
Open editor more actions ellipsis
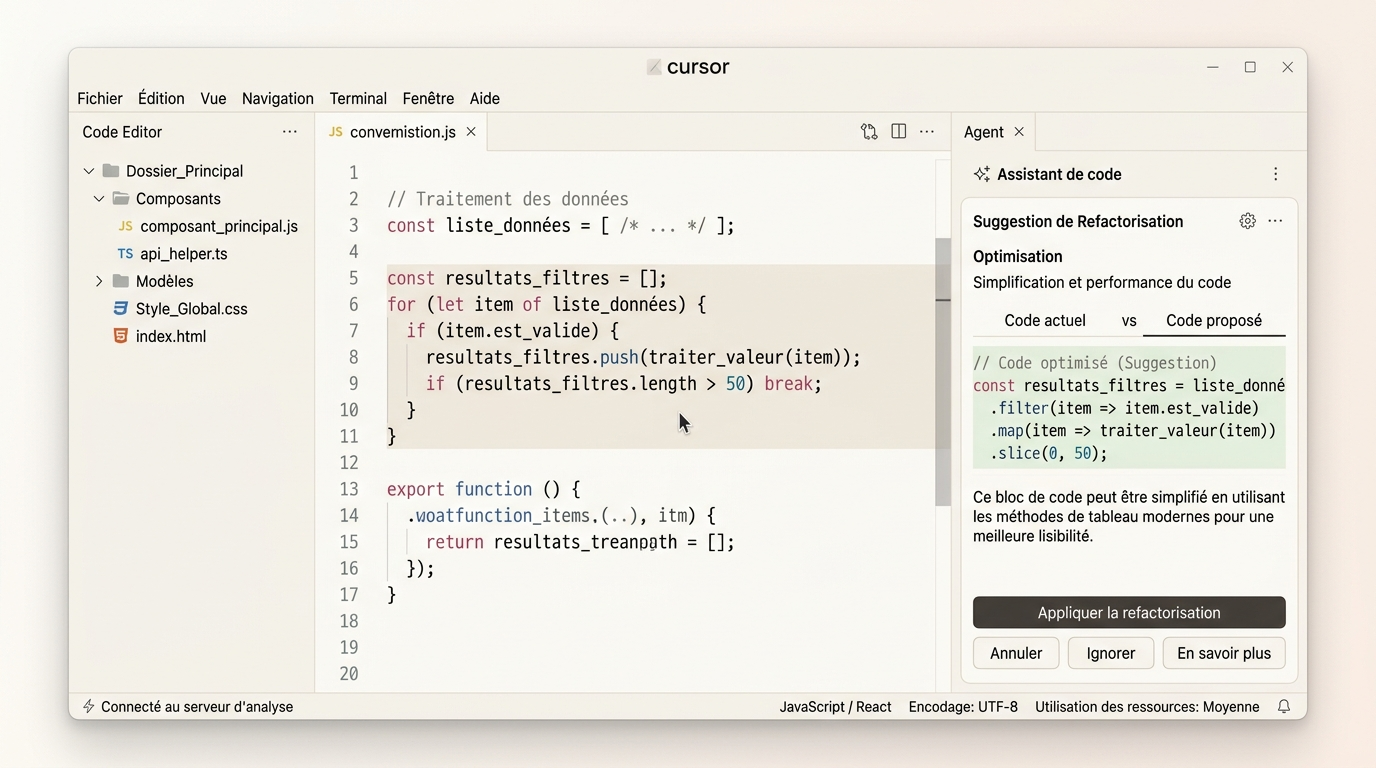(x=927, y=132)
